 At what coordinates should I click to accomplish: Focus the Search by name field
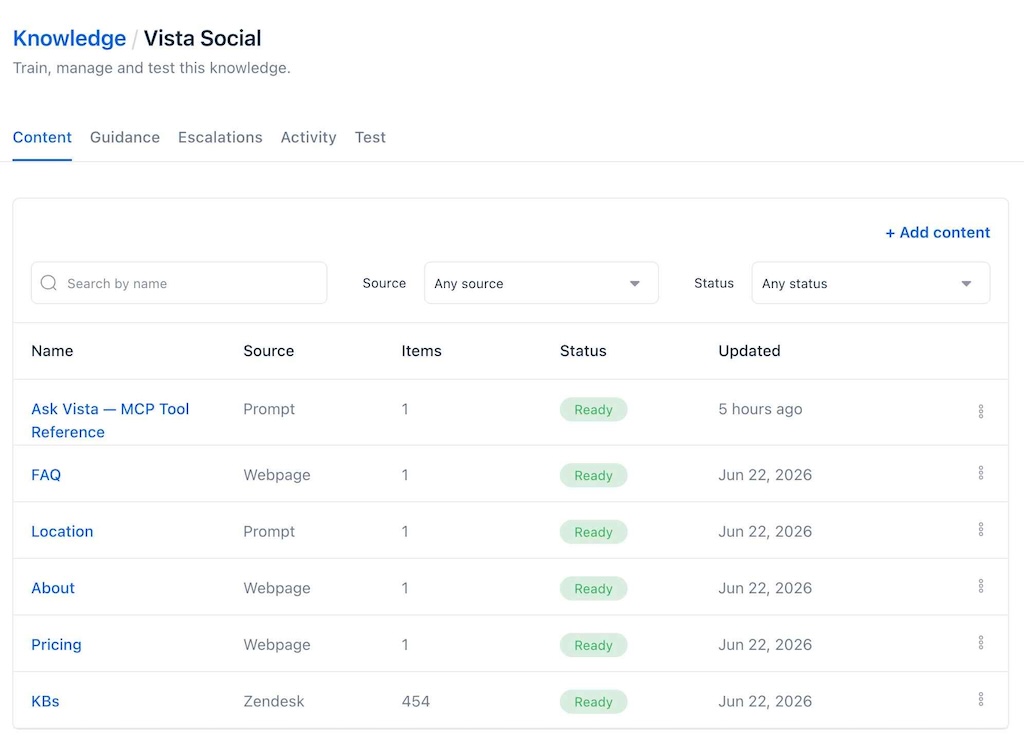pos(179,283)
